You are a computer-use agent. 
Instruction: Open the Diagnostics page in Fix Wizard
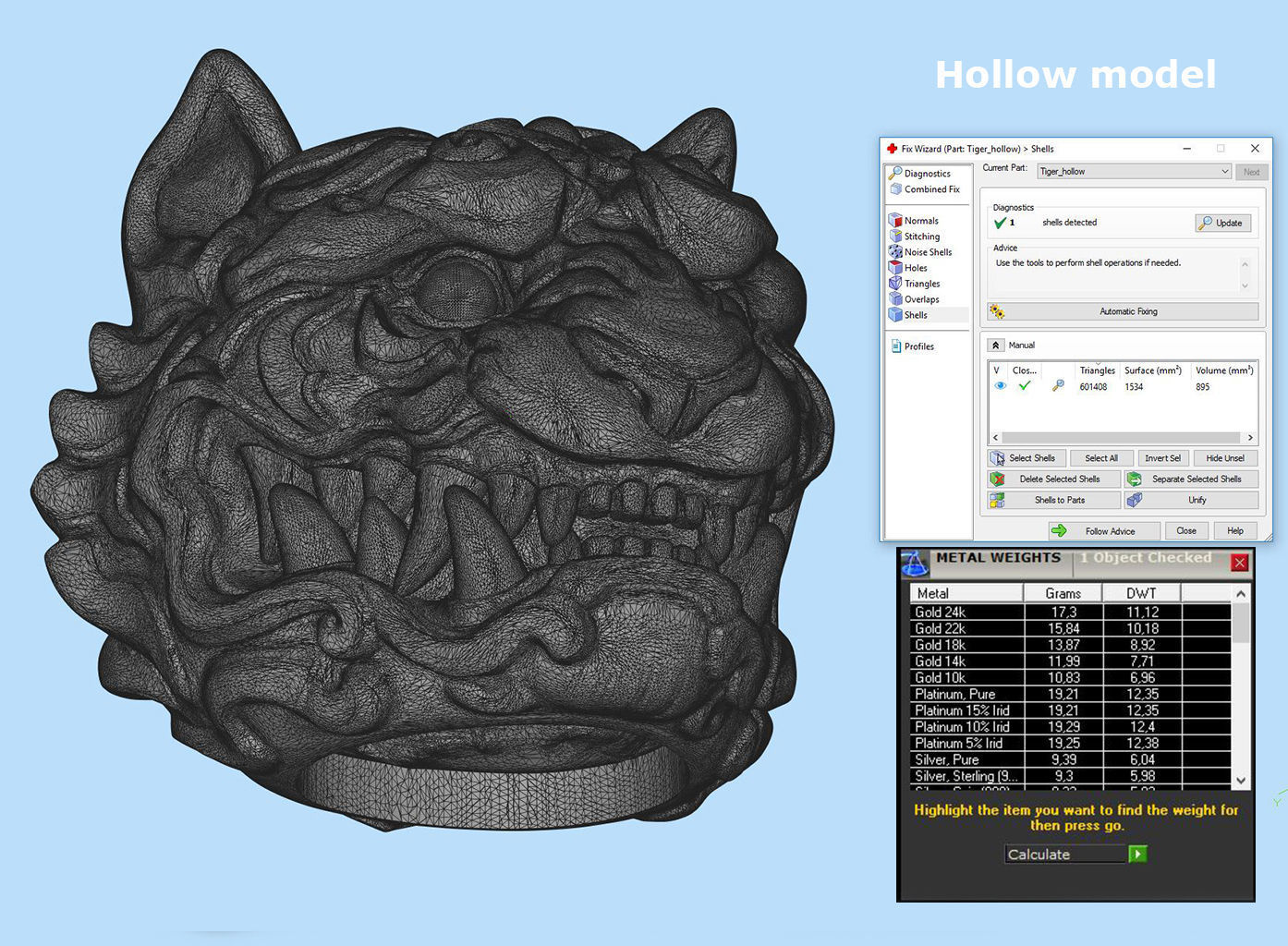920,174
